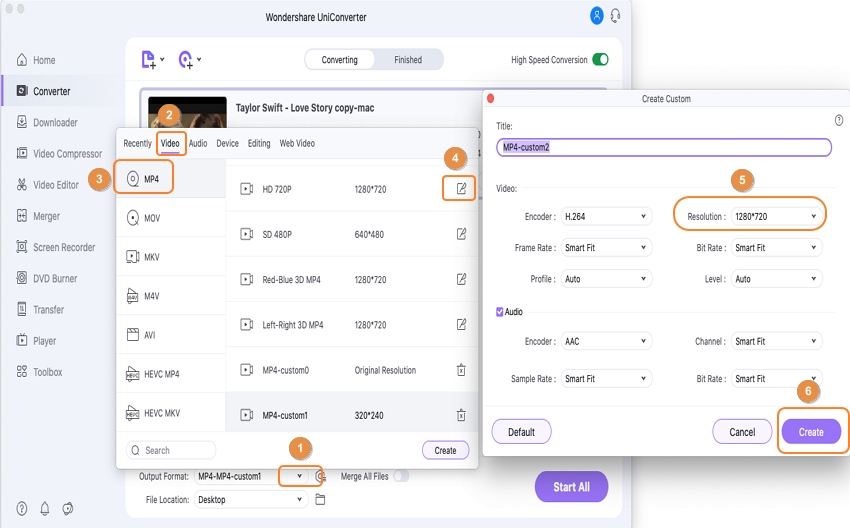The image size is (850, 528).
Task: Open the Downloader section
Action: (x=47, y=123)
